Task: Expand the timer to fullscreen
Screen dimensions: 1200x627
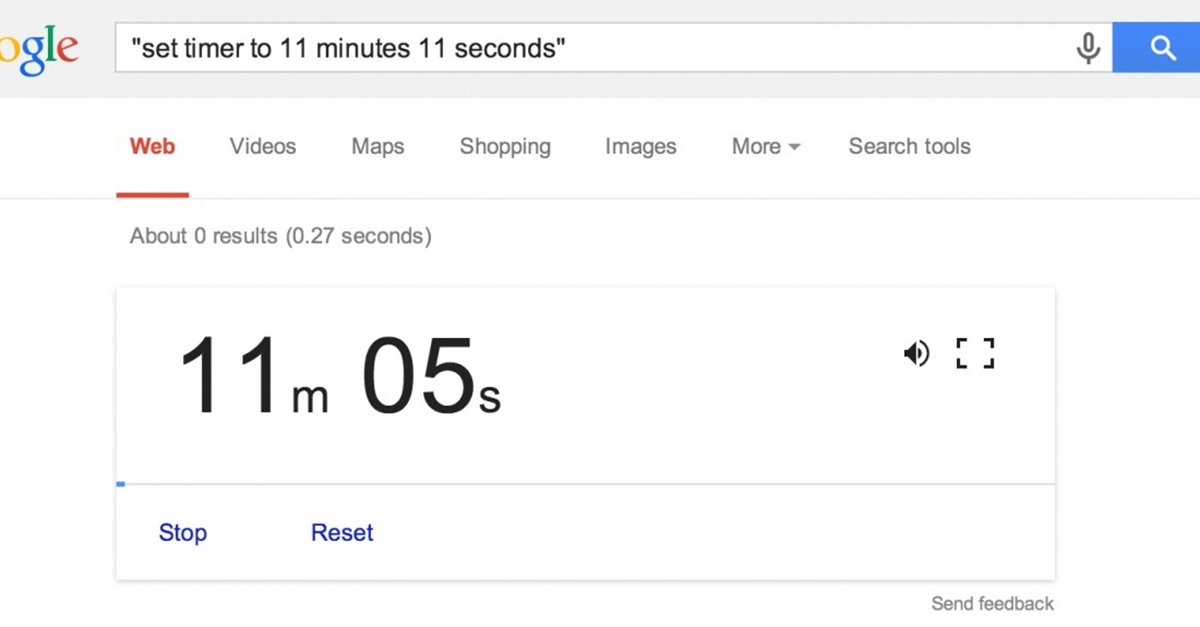Action: 975,353
